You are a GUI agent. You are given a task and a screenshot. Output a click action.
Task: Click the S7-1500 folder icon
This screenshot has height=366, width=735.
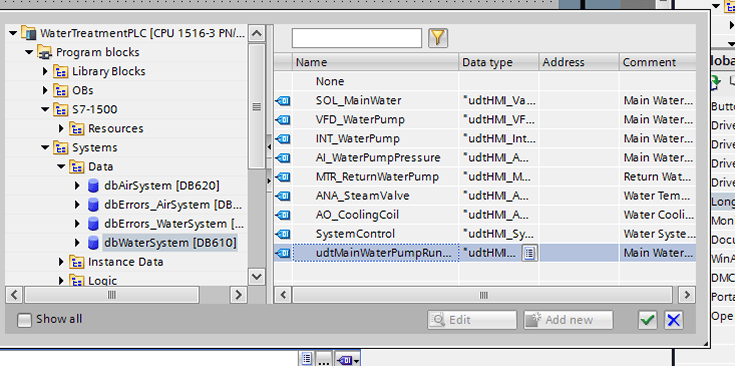[x=60, y=110]
